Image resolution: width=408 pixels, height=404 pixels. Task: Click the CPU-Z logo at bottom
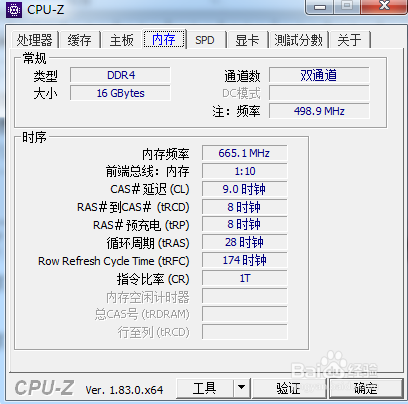(x=44, y=388)
